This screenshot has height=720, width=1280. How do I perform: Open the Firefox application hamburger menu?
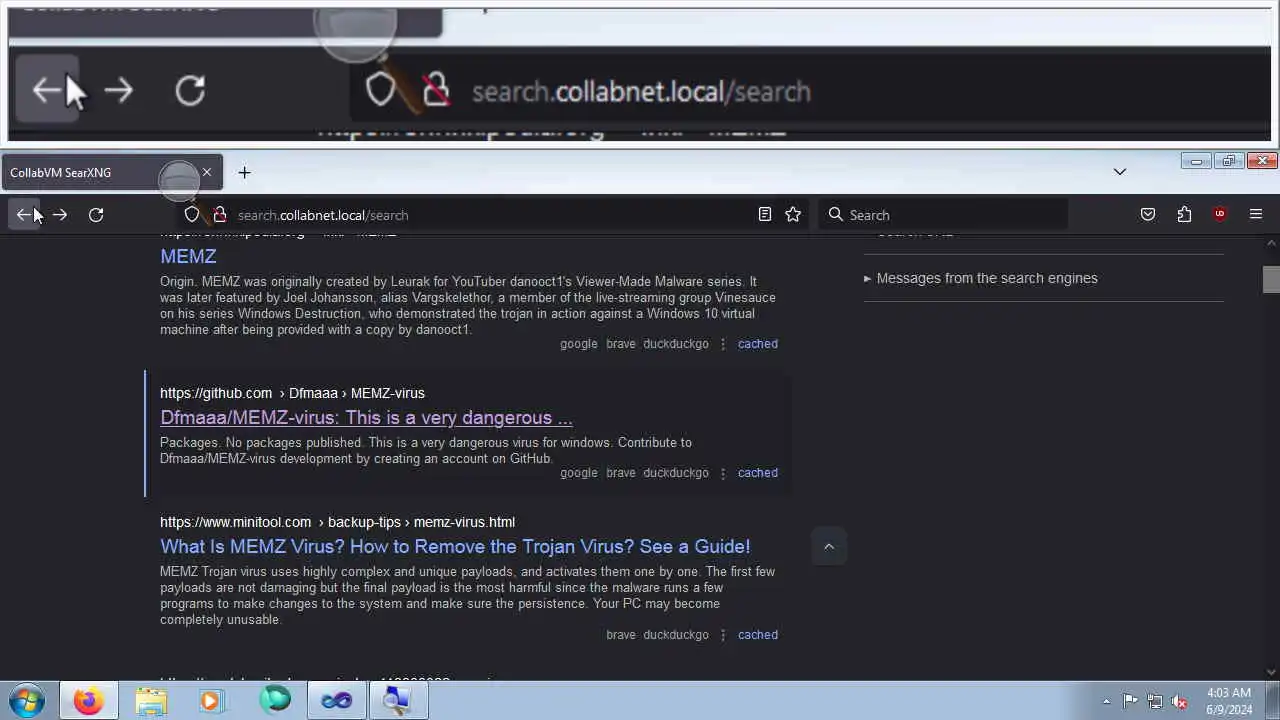coord(1256,215)
